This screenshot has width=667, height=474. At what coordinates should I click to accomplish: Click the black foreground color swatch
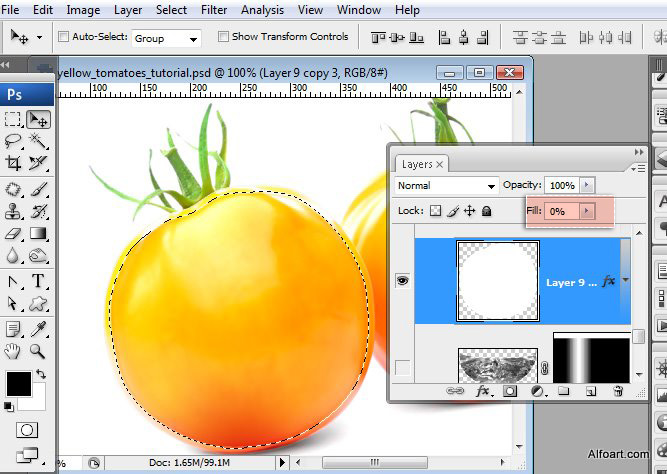click(19, 383)
